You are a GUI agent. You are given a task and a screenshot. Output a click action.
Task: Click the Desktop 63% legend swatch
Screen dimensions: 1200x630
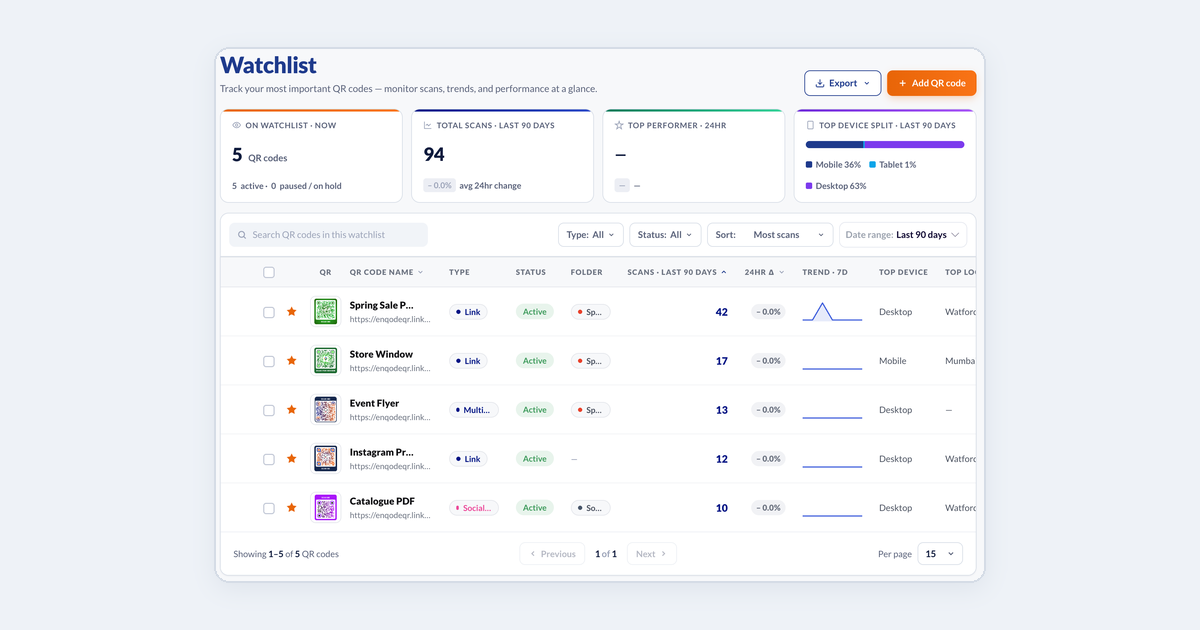(809, 186)
